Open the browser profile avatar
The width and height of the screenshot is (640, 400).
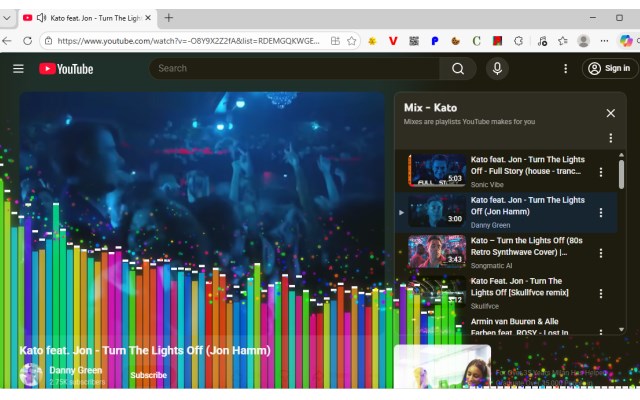[x=584, y=41]
